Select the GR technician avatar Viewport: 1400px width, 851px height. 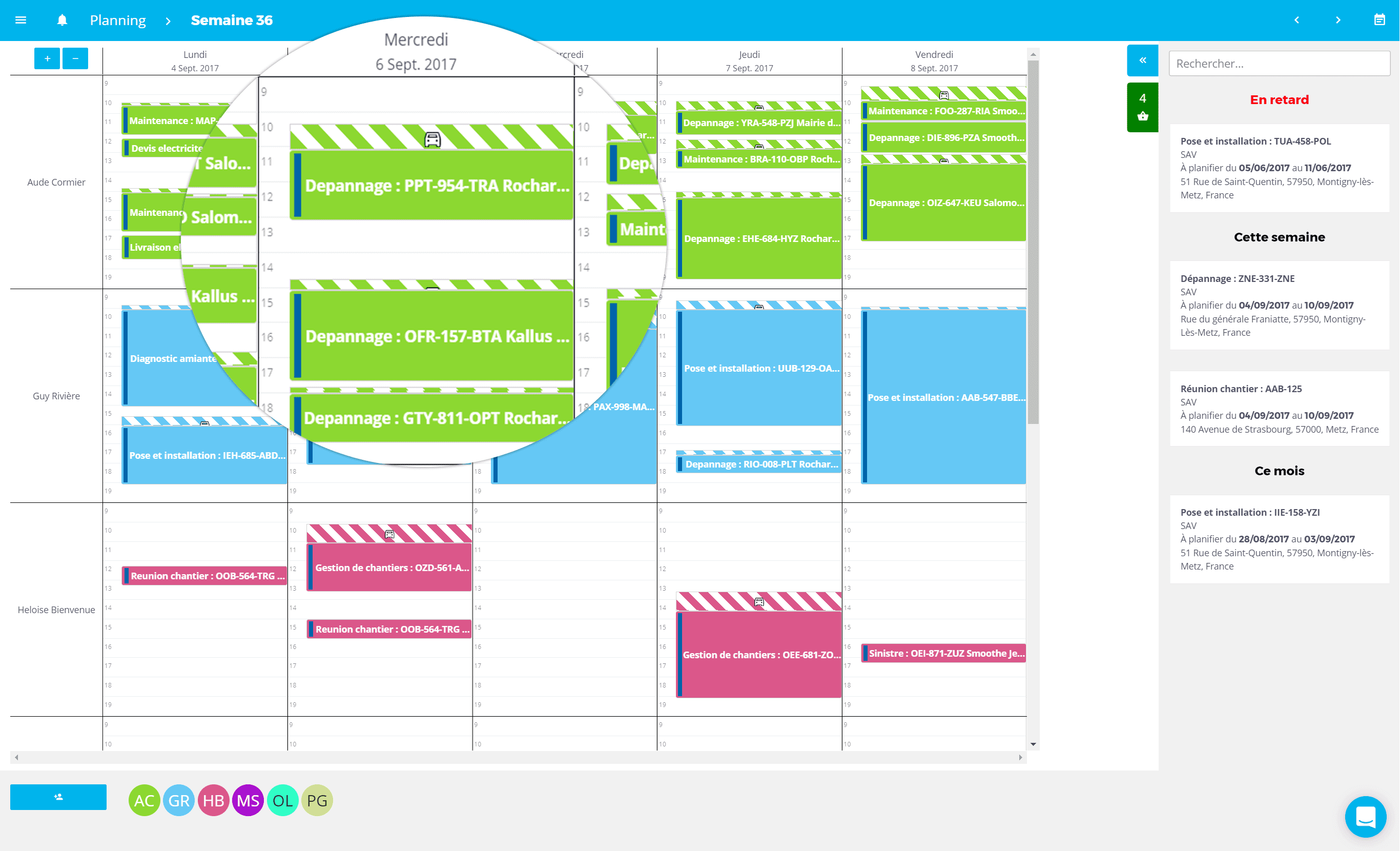(x=179, y=800)
